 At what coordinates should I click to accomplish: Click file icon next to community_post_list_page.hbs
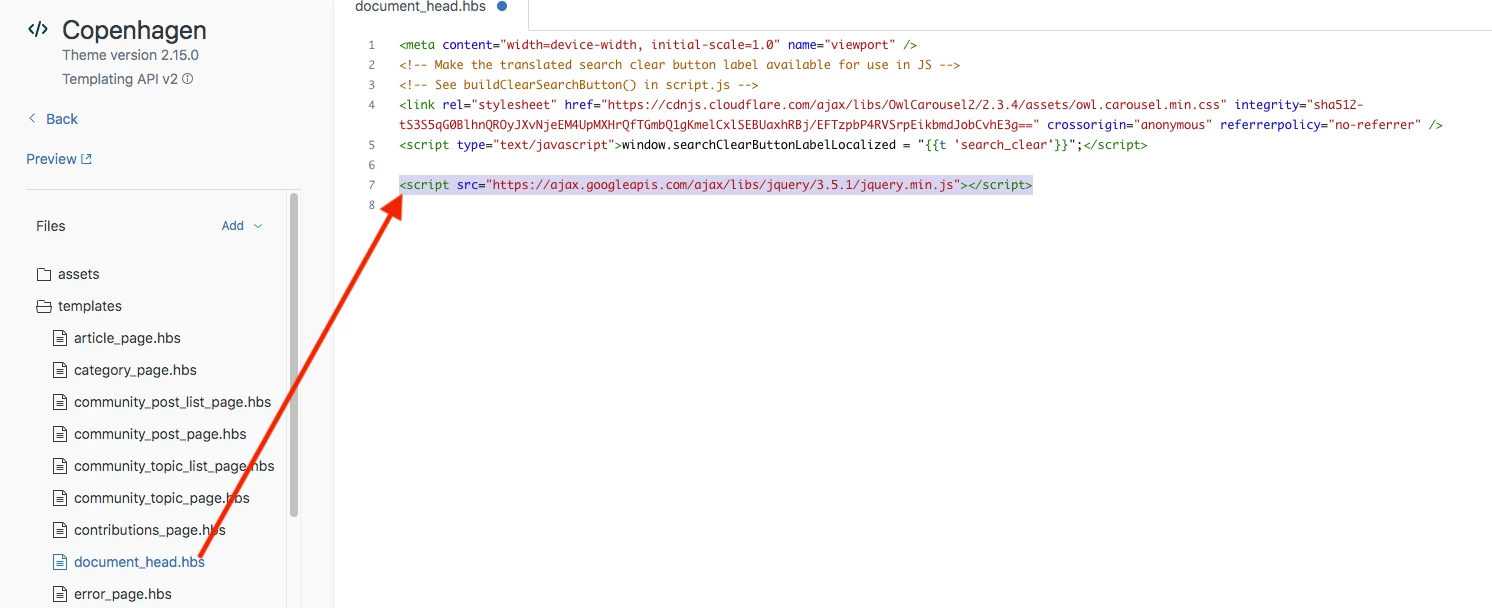60,402
